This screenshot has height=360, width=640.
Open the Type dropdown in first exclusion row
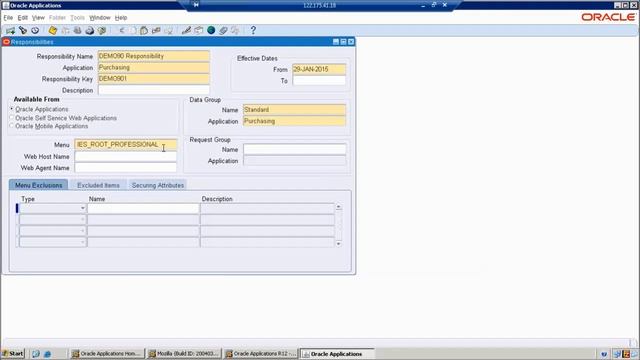(x=82, y=209)
